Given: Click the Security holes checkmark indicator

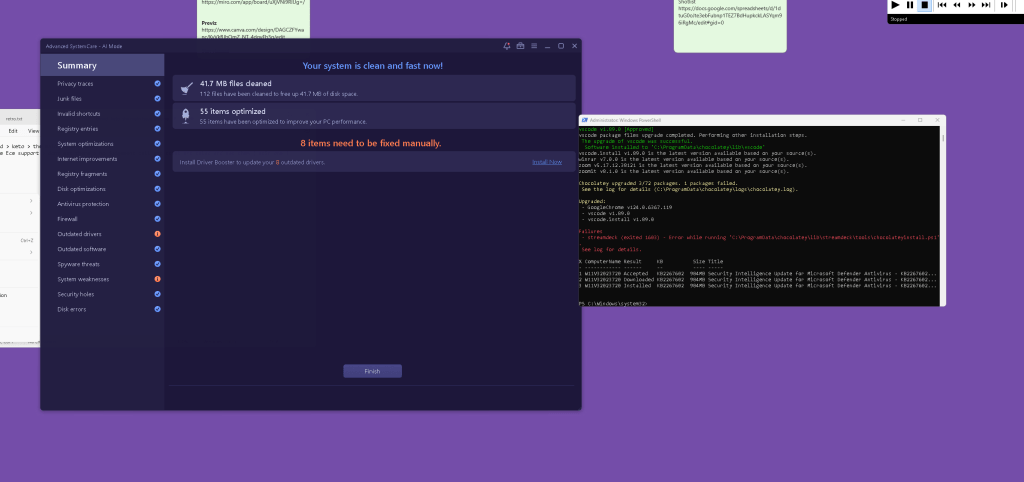Looking at the screenshot, I should (x=157, y=294).
